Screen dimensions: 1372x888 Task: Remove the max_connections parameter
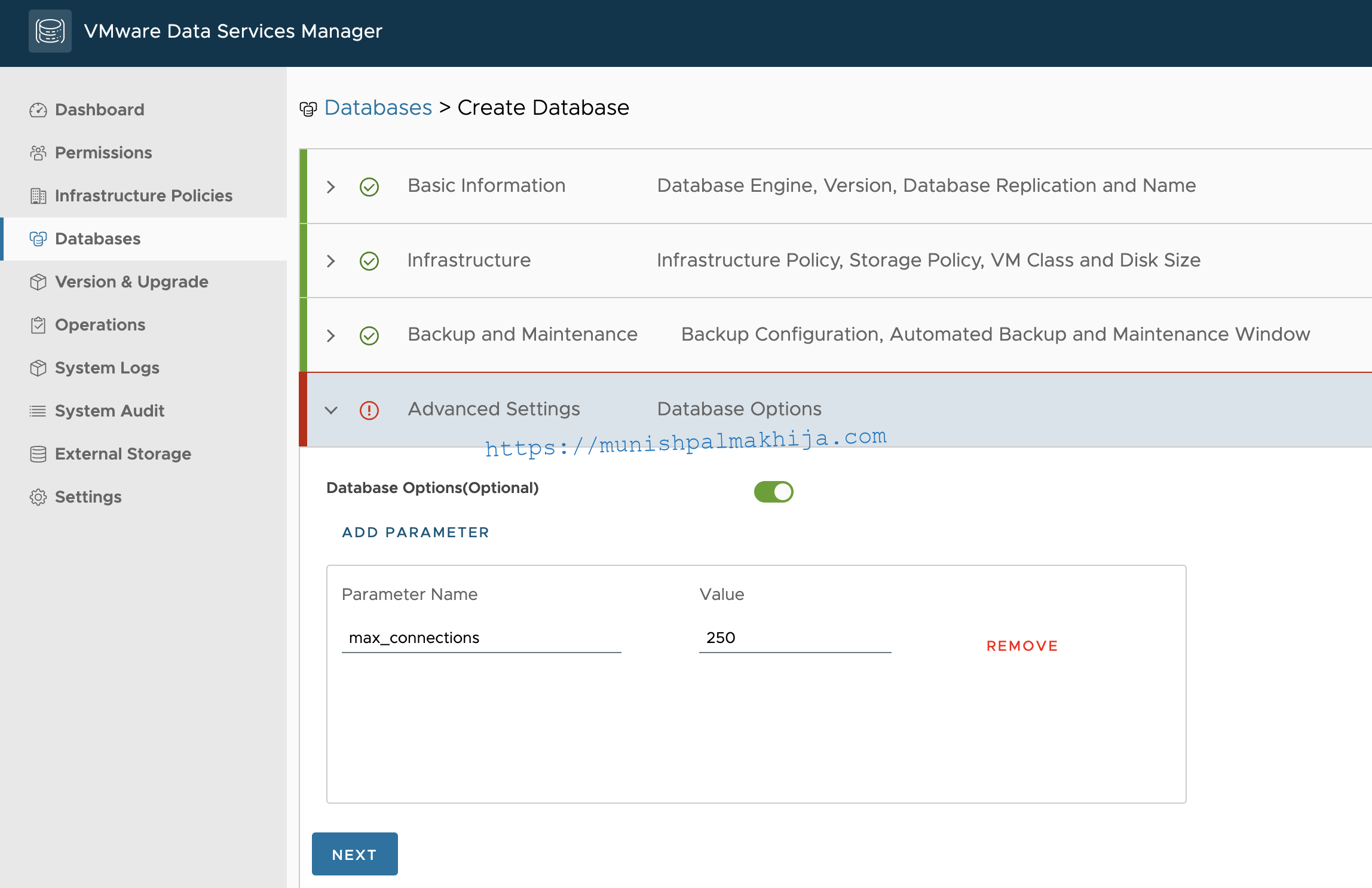1022,646
